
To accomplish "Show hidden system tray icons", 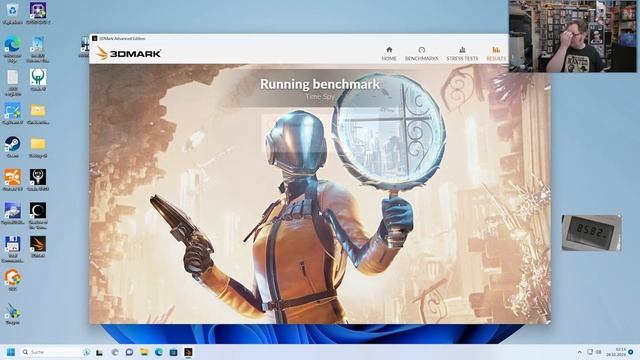I will (x=580, y=352).
